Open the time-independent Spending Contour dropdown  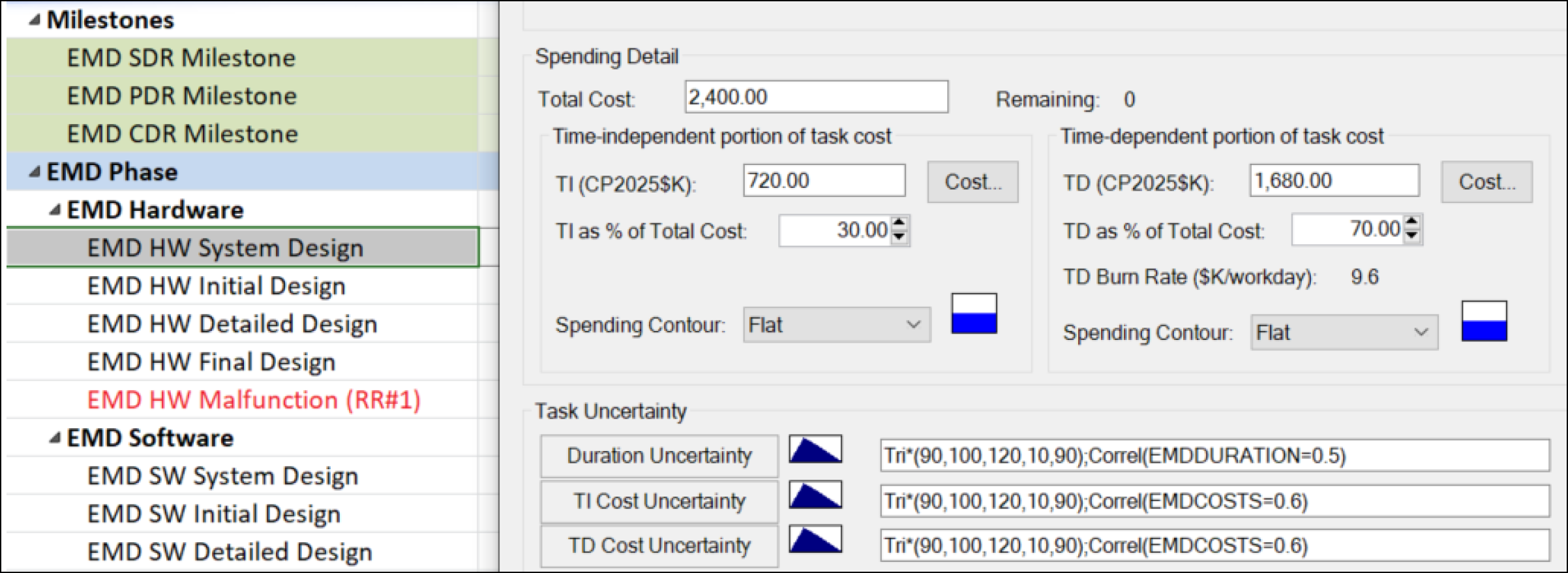pyautogui.click(x=836, y=325)
